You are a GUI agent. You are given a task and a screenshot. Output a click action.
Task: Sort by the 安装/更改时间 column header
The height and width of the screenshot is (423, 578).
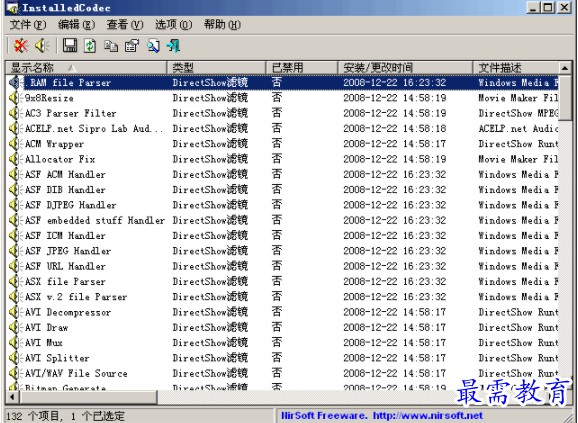tap(405, 68)
